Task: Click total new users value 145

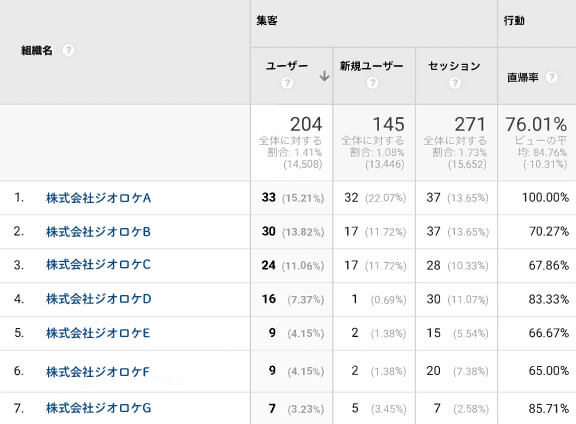Action: [389, 125]
